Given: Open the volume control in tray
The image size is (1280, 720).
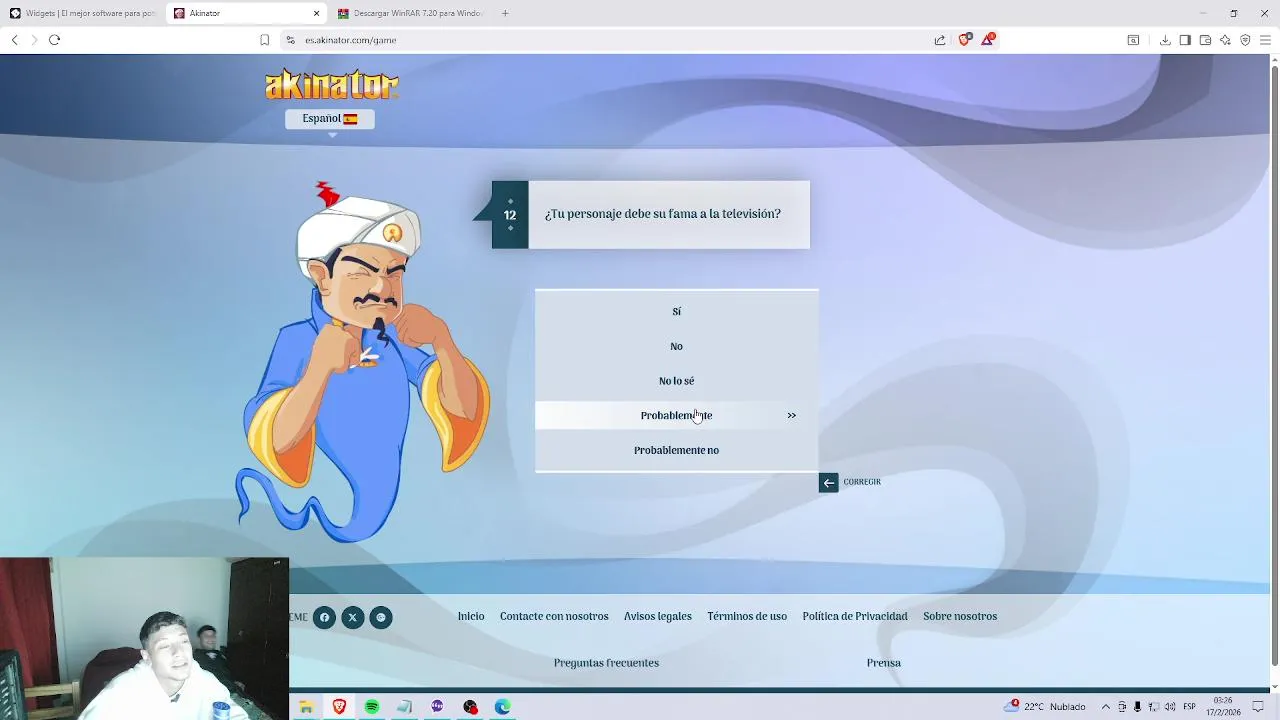Looking at the screenshot, I should coord(1170,707).
